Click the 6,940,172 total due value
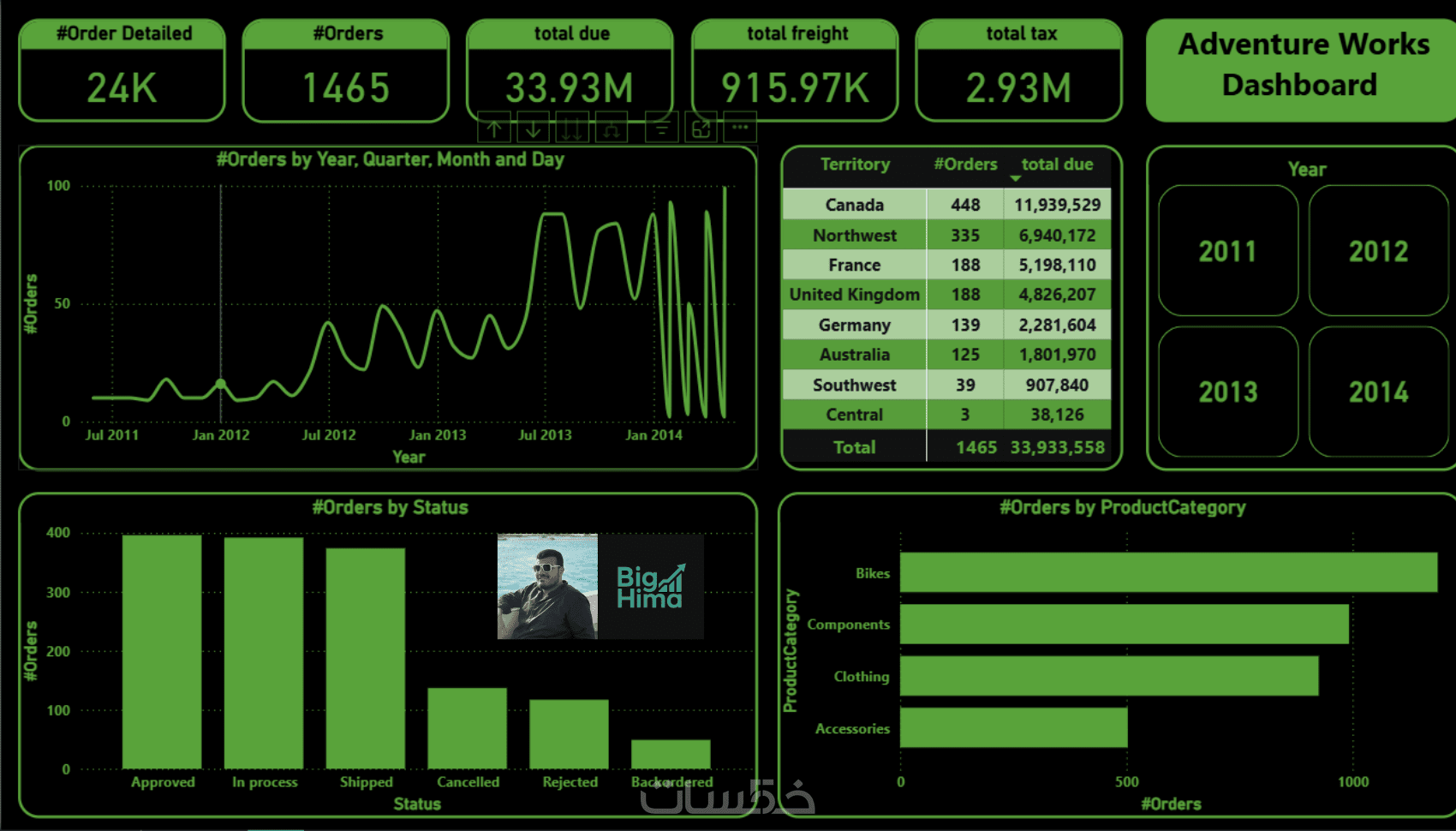Viewport: 1456px width, 831px height. [1057, 235]
